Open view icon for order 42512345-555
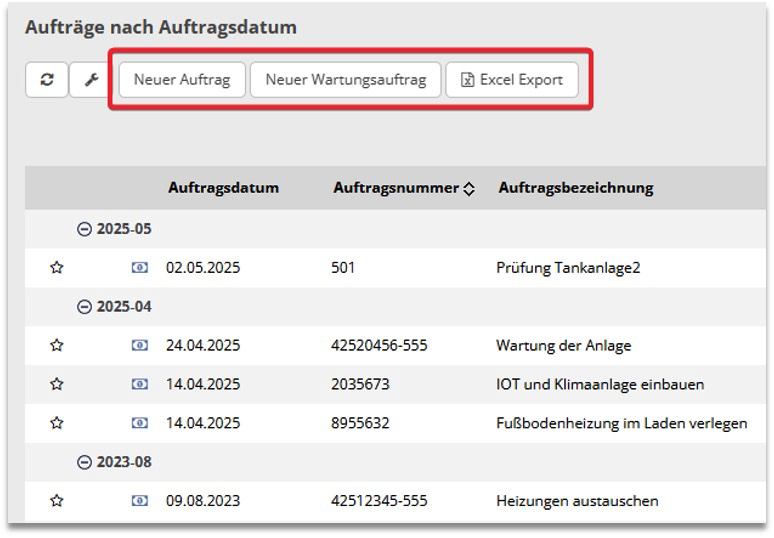This screenshot has width=774, height=538. pos(140,501)
